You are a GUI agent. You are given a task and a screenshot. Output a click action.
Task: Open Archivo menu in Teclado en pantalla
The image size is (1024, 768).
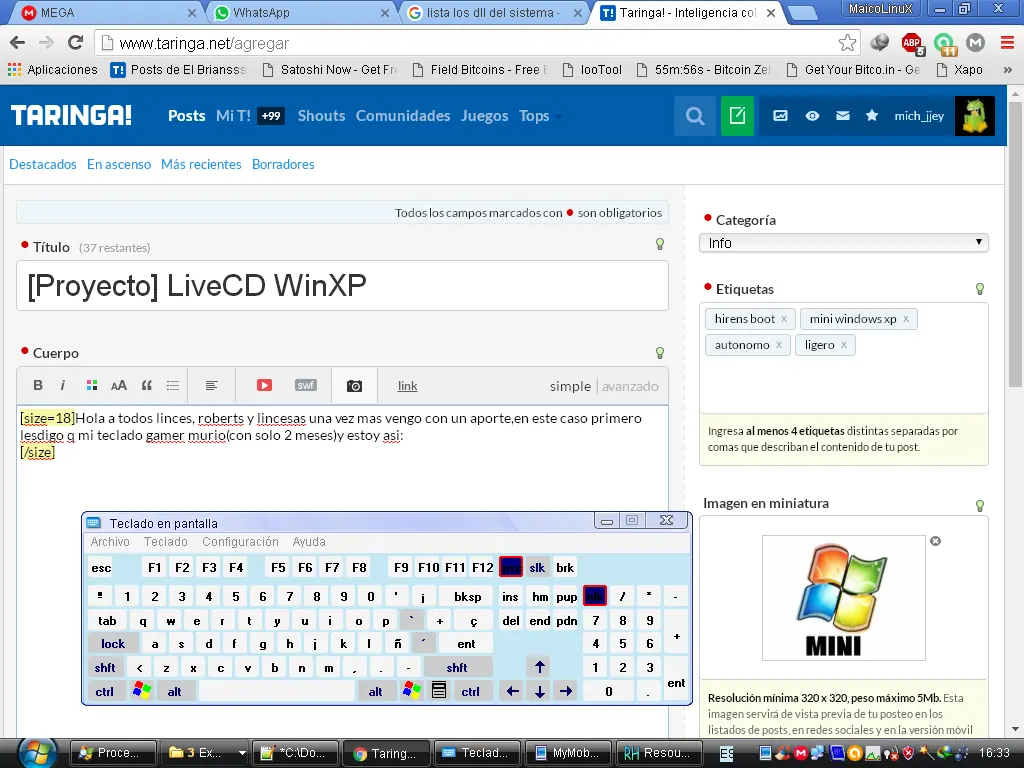110,541
